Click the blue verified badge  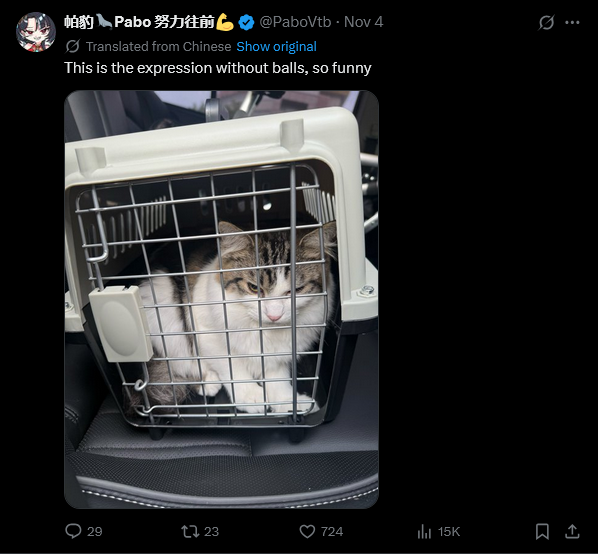click(x=246, y=22)
